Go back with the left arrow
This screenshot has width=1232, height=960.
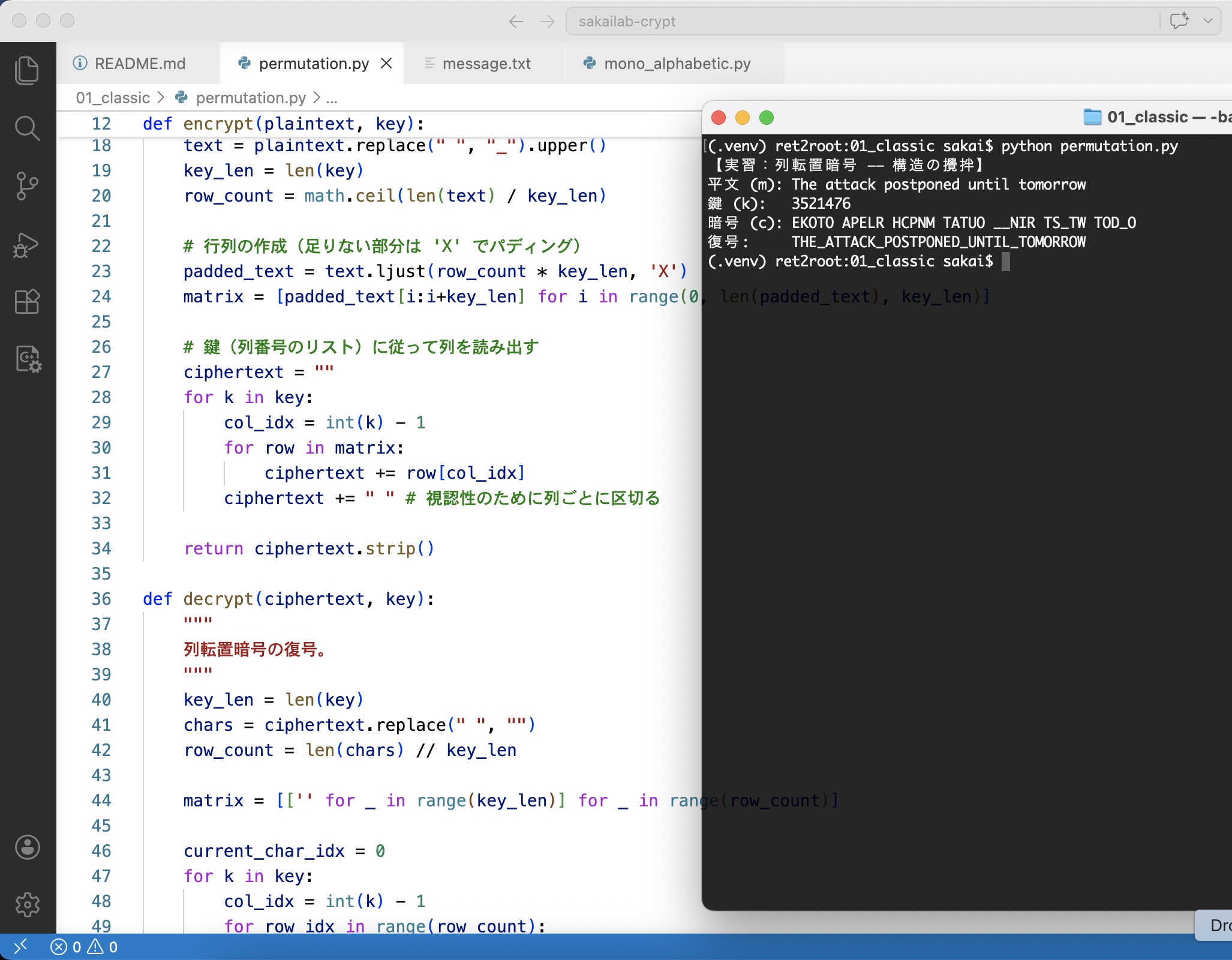[516, 22]
